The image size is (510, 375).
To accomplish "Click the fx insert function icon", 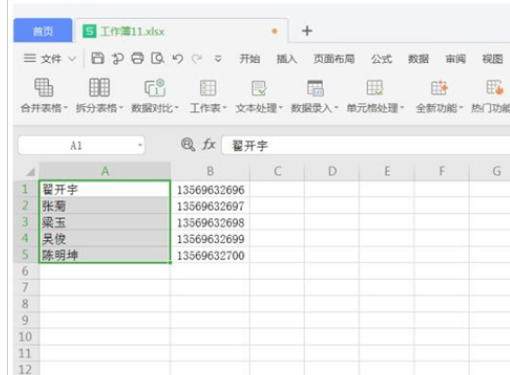I will [x=209, y=145].
